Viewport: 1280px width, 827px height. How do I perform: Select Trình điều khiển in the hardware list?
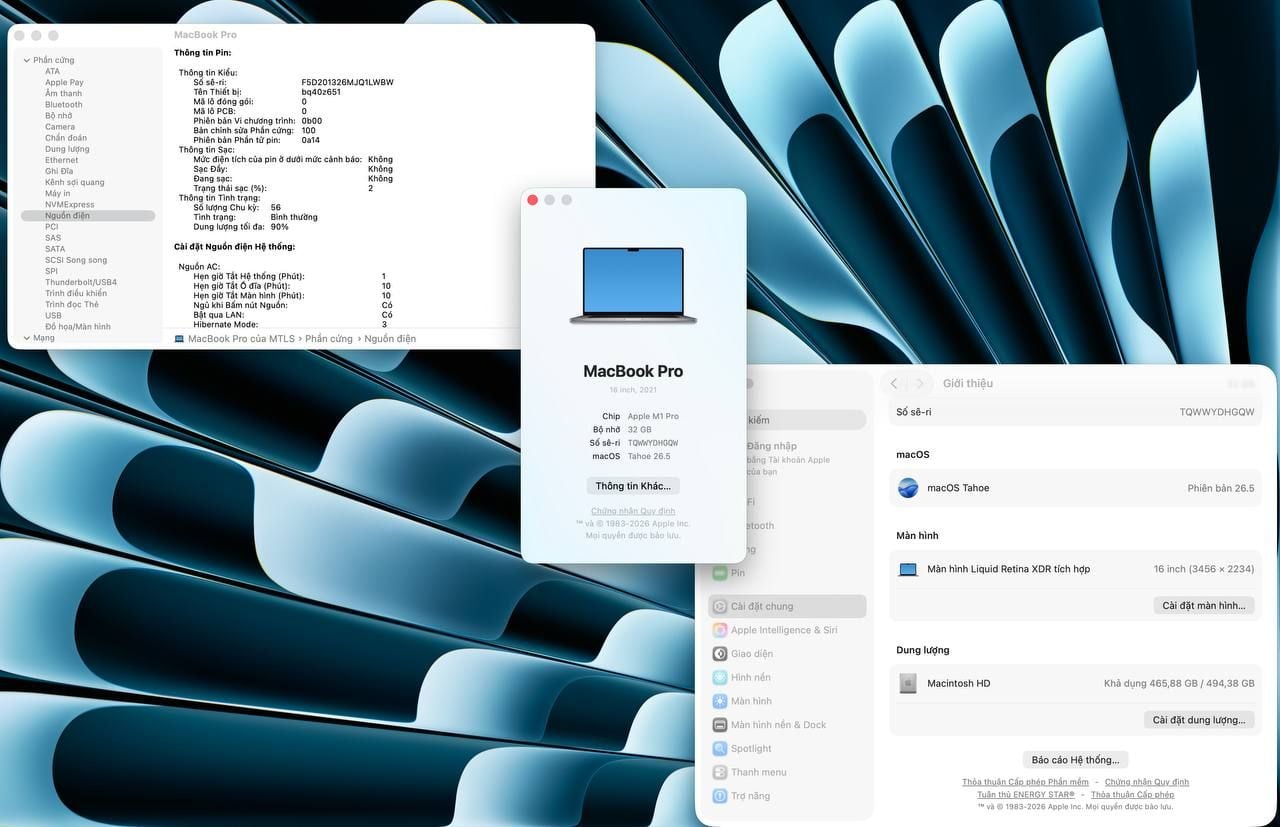coord(76,293)
